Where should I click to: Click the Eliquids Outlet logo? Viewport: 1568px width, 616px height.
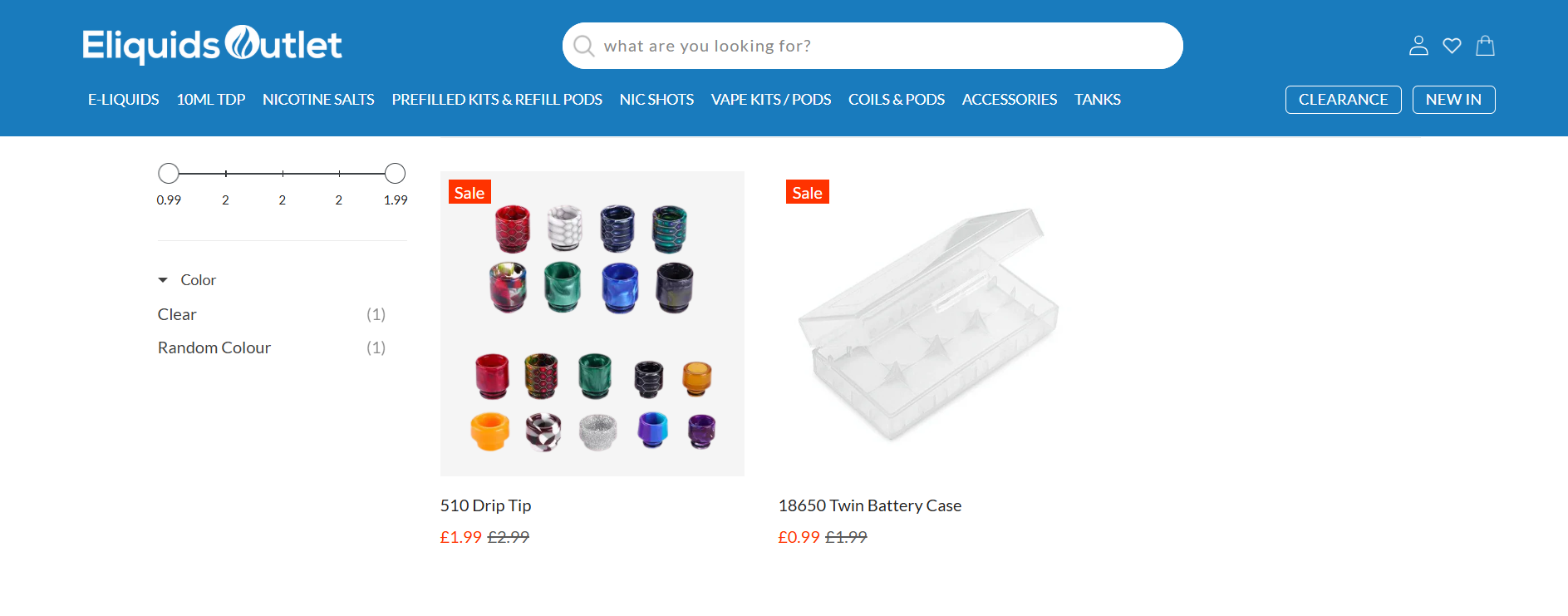pyautogui.click(x=212, y=45)
